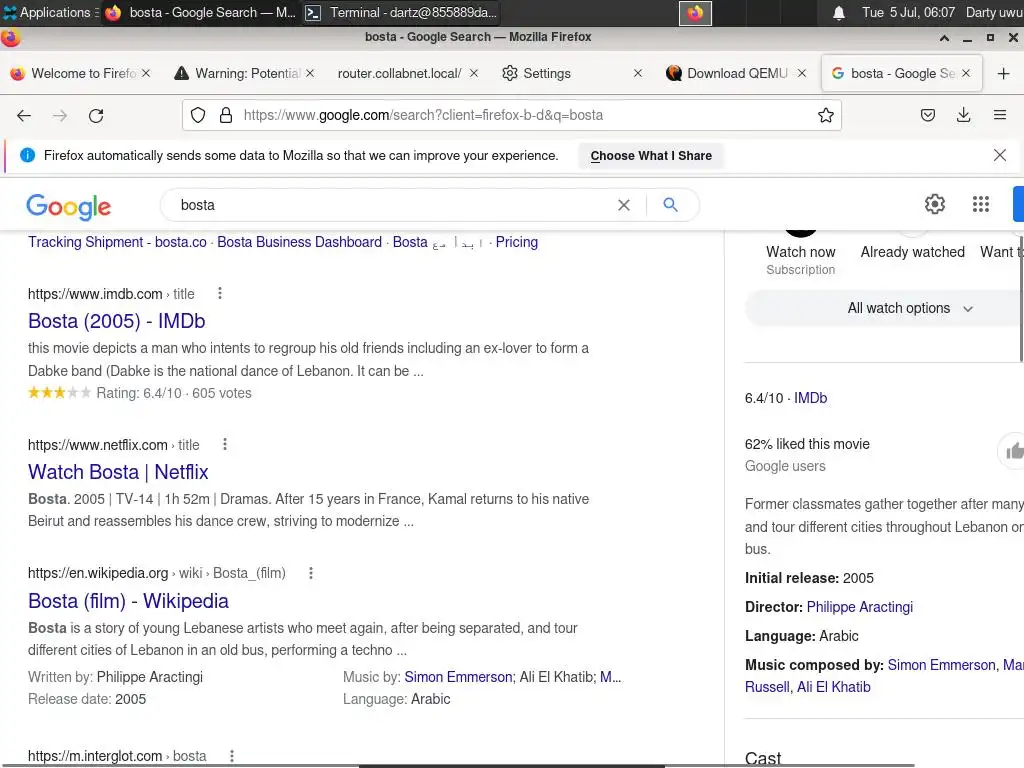
Task: Open clock showing Tue 5 Jul, 06:07
Action: (908, 12)
